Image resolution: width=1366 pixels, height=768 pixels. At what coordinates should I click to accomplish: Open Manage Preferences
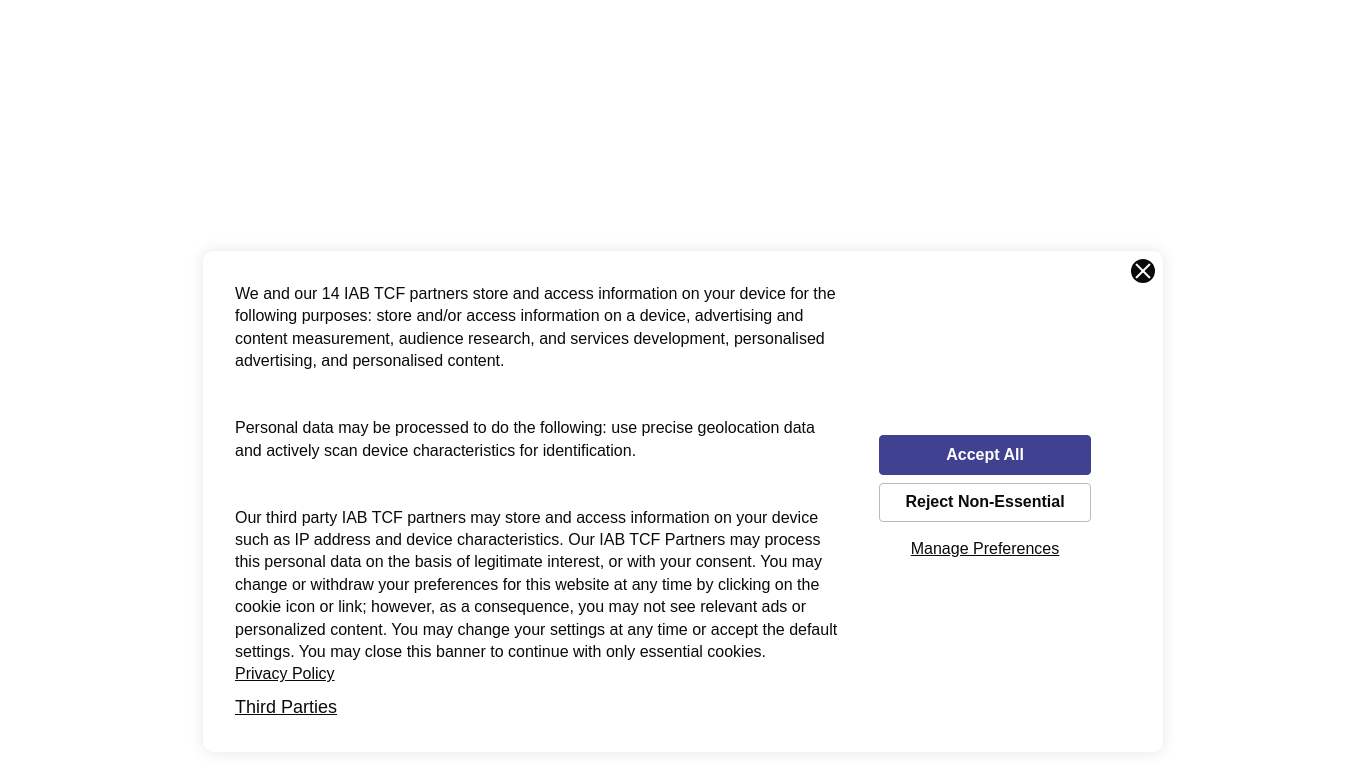[x=985, y=549]
